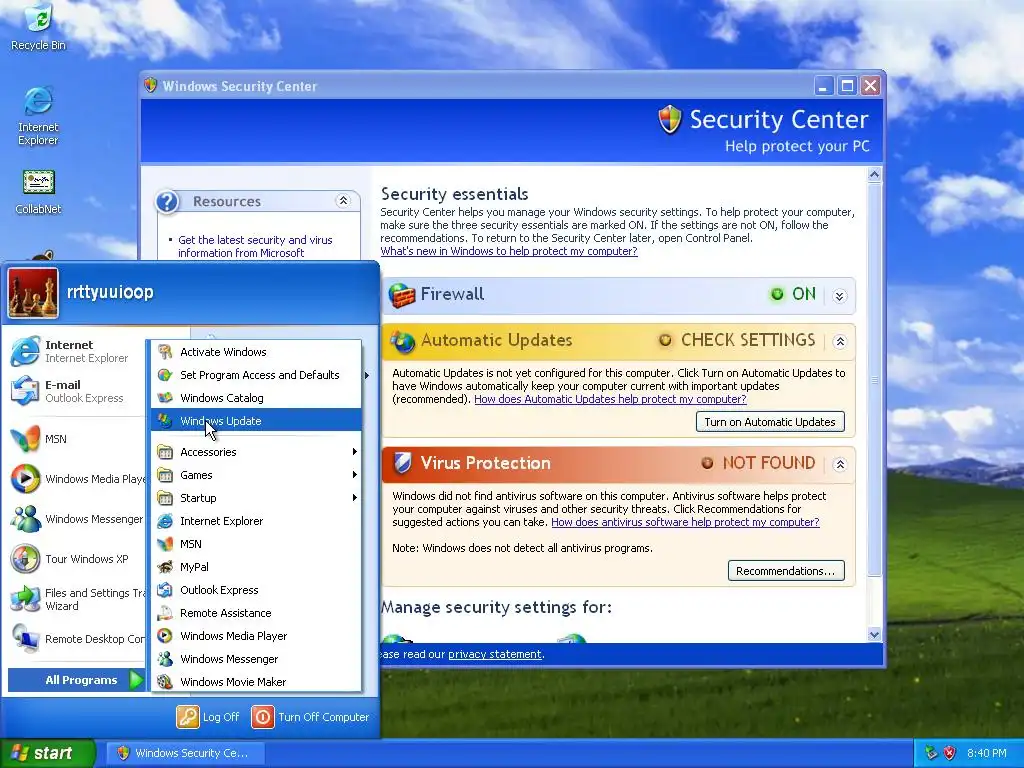1024x768 pixels.
Task: Click the Start button
Action: click(x=48, y=753)
